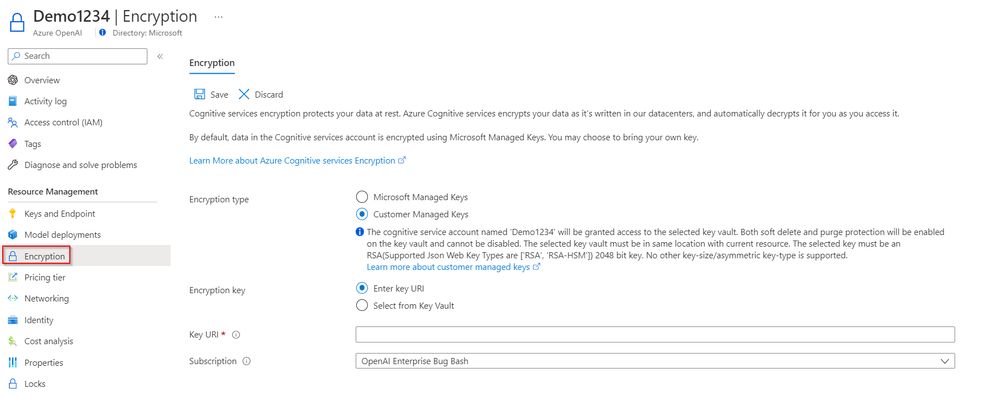Screen dimensions: 1000x398
Task: Click the Cost analysis dollar icon
Action: pyautogui.click(x=13, y=341)
